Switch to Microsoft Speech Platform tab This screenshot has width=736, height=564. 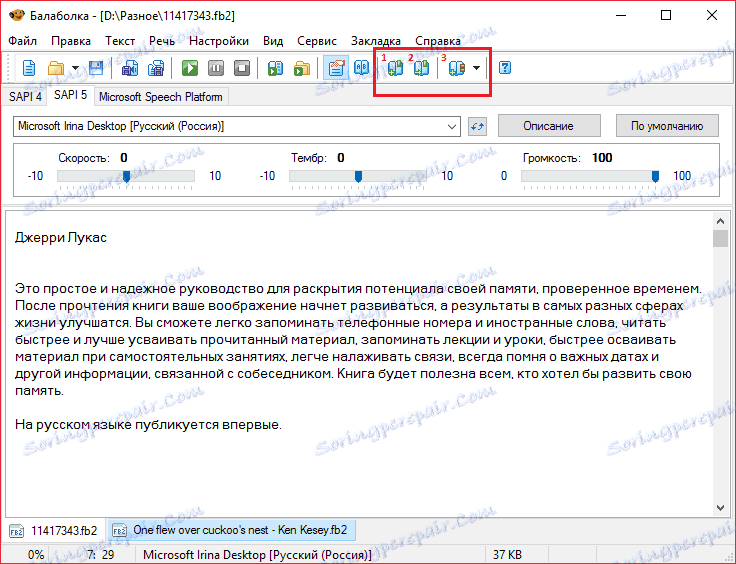[x=161, y=97]
